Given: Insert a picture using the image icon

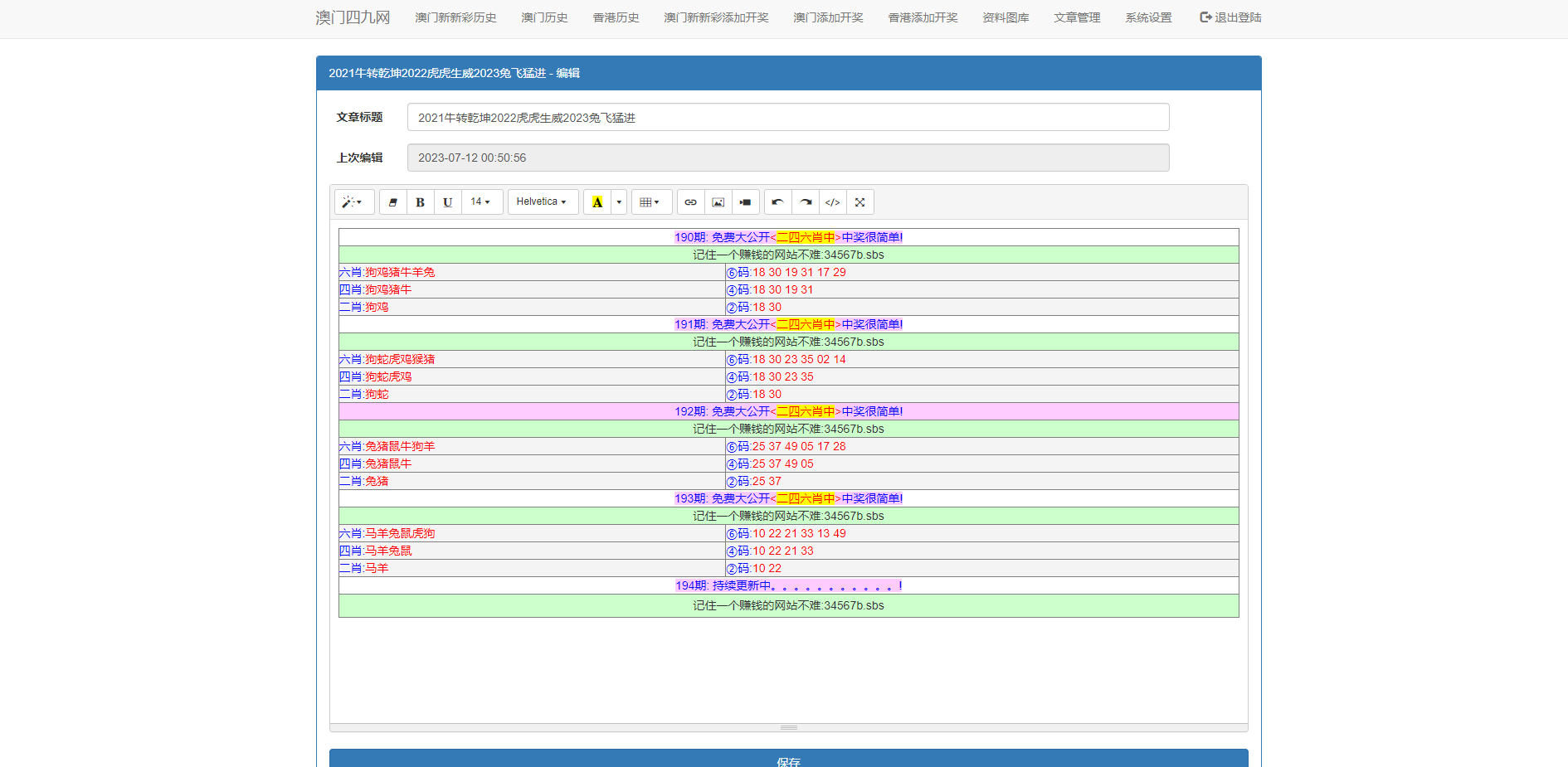Looking at the screenshot, I should pos(718,202).
